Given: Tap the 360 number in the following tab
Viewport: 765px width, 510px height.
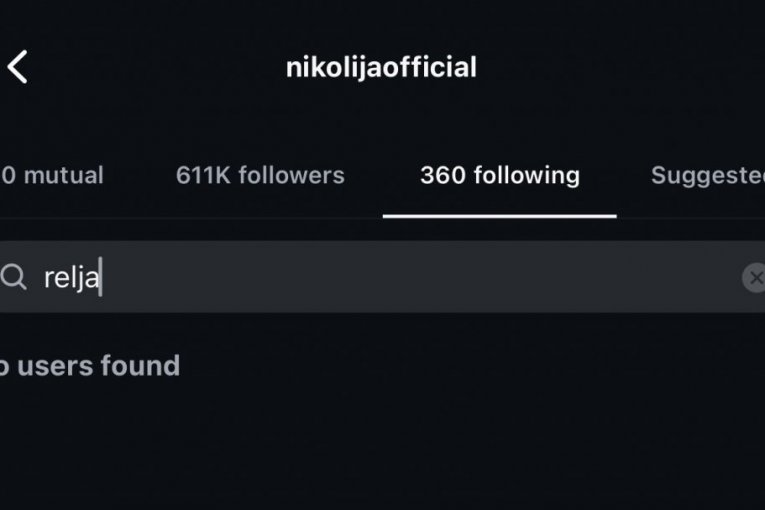Looking at the screenshot, I should tap(443, 176).
